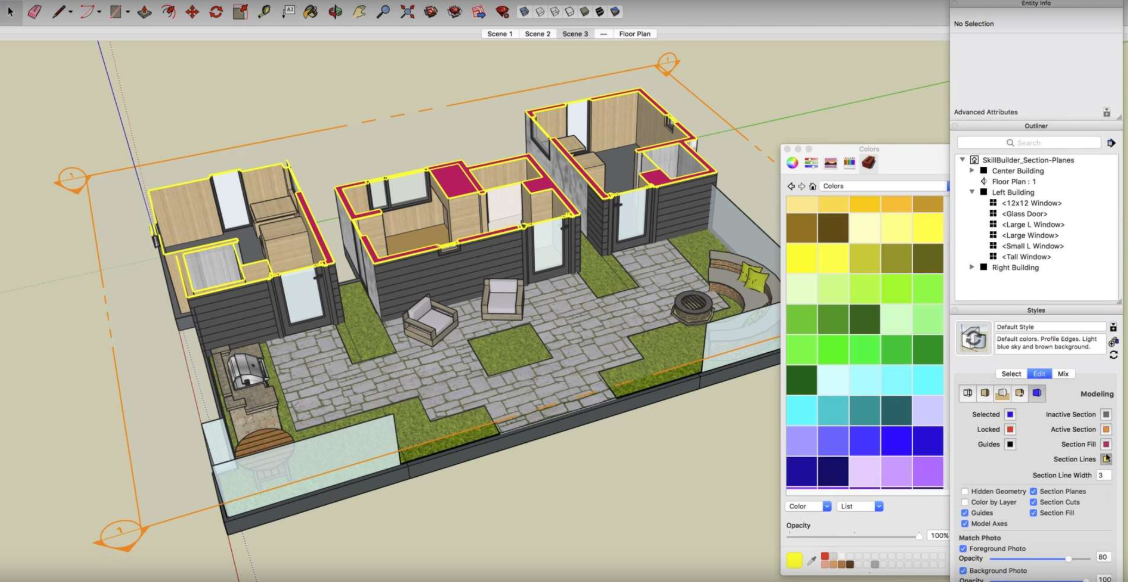
Task: Select the Pencil line tool
Action: point(59,12)
